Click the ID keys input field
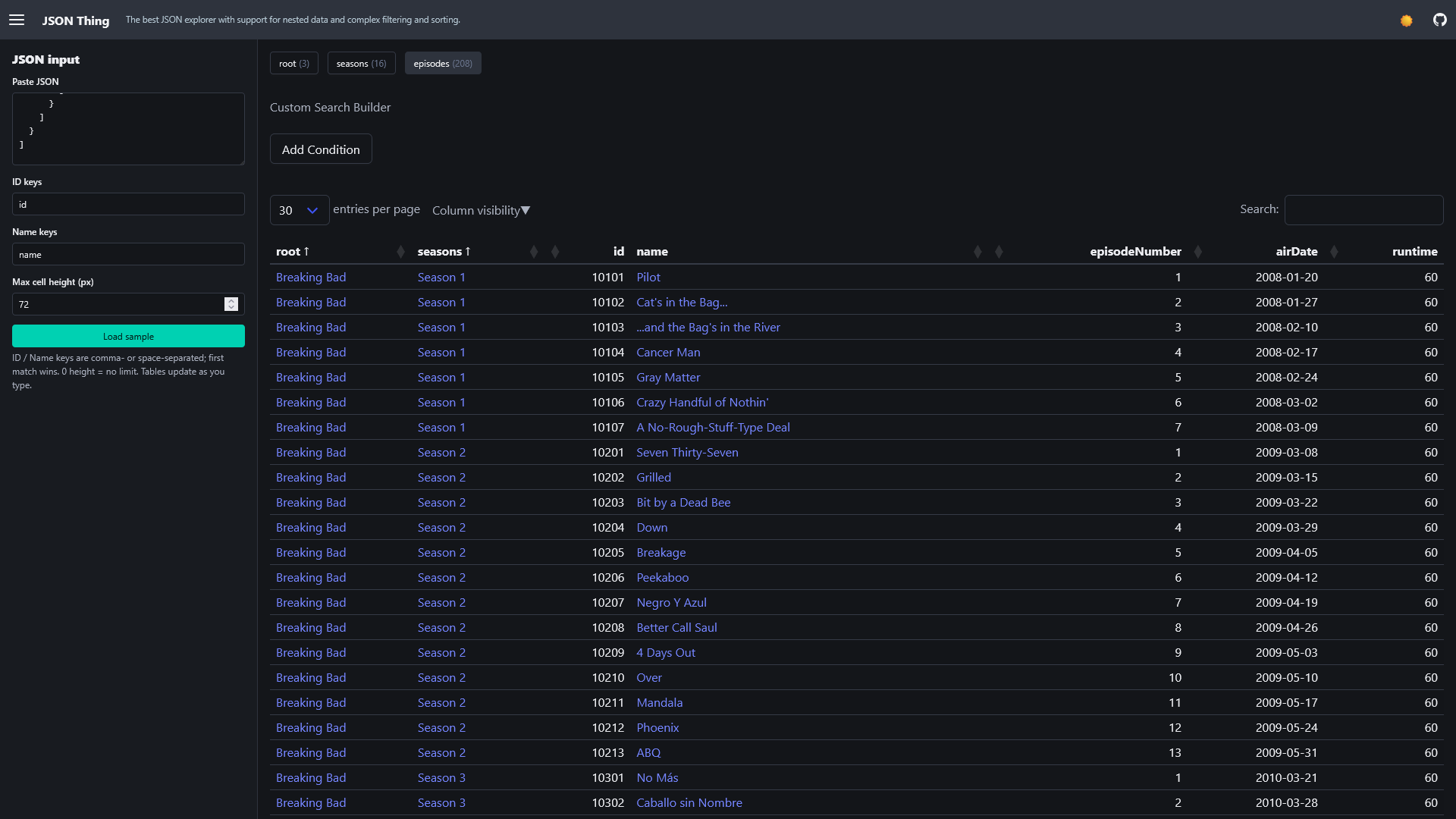 128,204
